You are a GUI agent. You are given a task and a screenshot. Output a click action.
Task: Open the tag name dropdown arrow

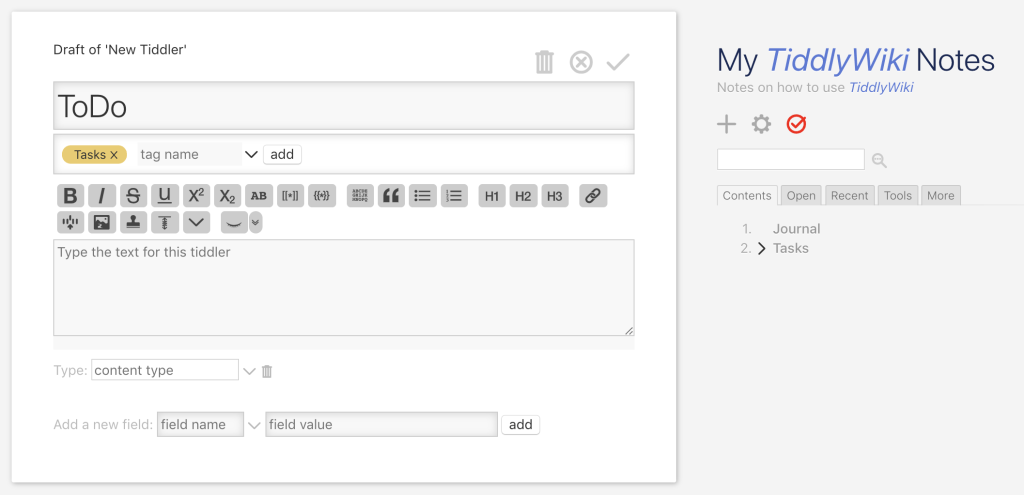251,154
